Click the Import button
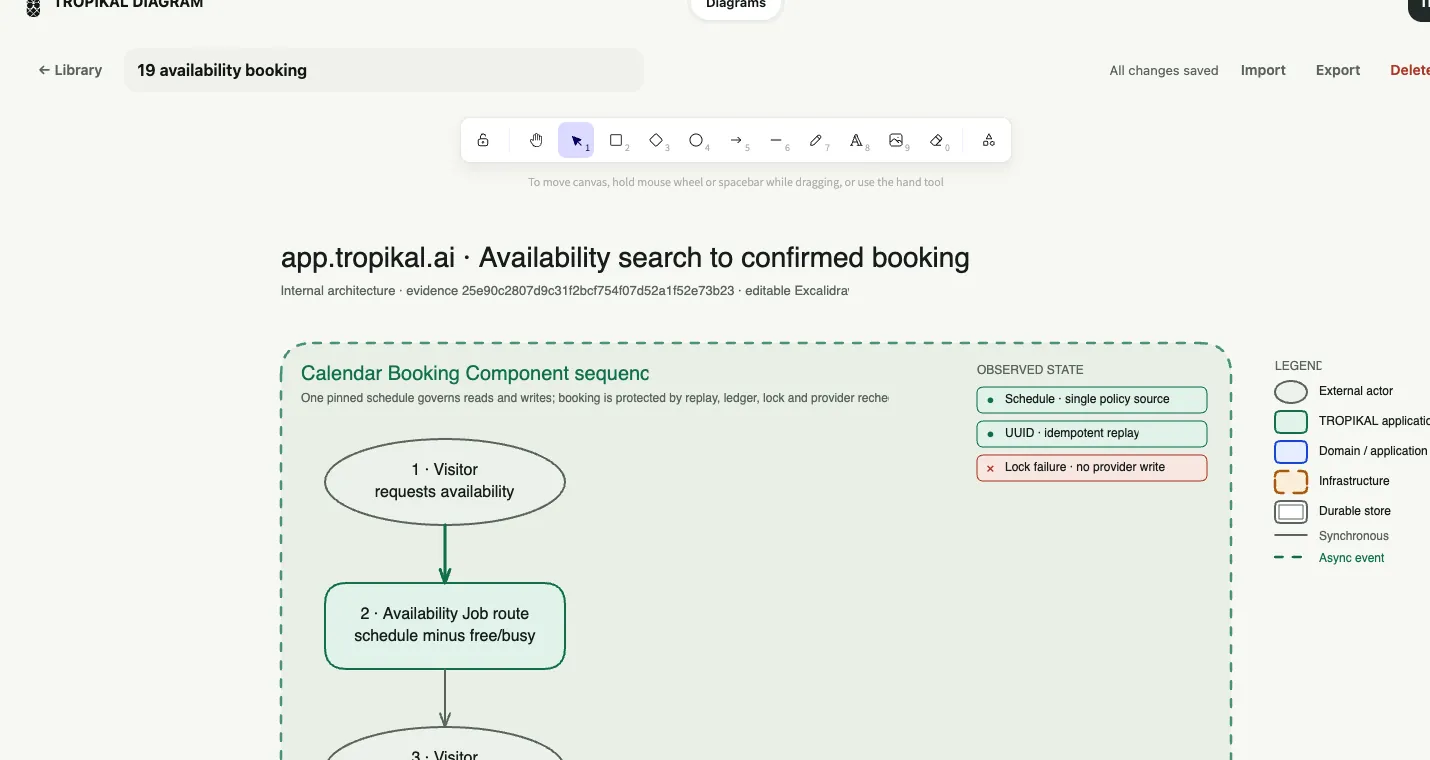 (1263, 70)
